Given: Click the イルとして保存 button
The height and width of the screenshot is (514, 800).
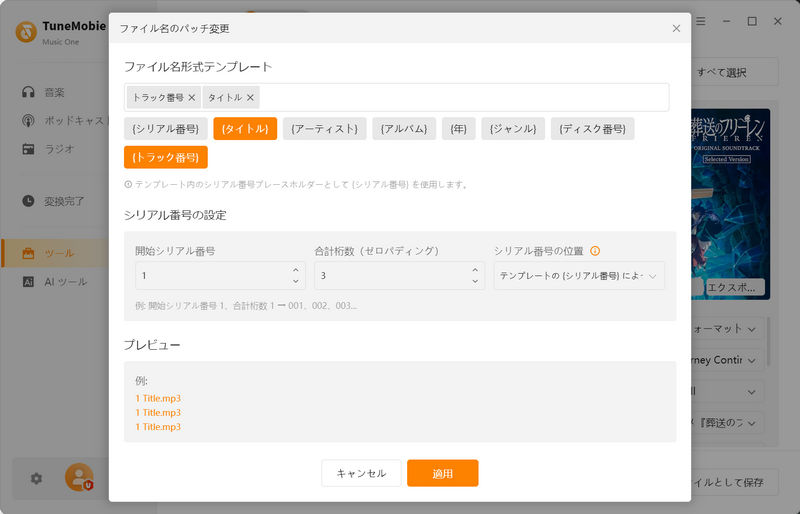Looking at the screenshot, I should point(735,482).
